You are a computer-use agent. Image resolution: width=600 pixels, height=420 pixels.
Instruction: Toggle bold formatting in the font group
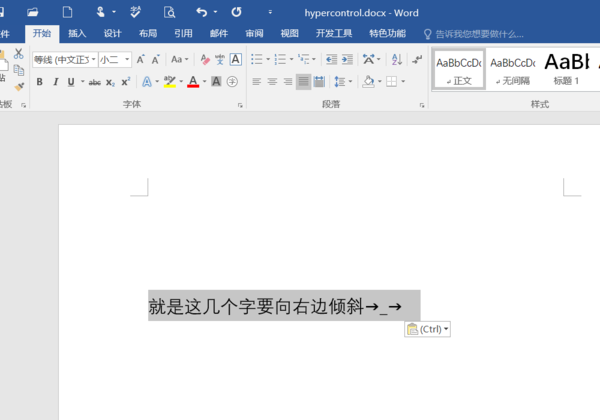pyautogui.click(x=40, y=82)
